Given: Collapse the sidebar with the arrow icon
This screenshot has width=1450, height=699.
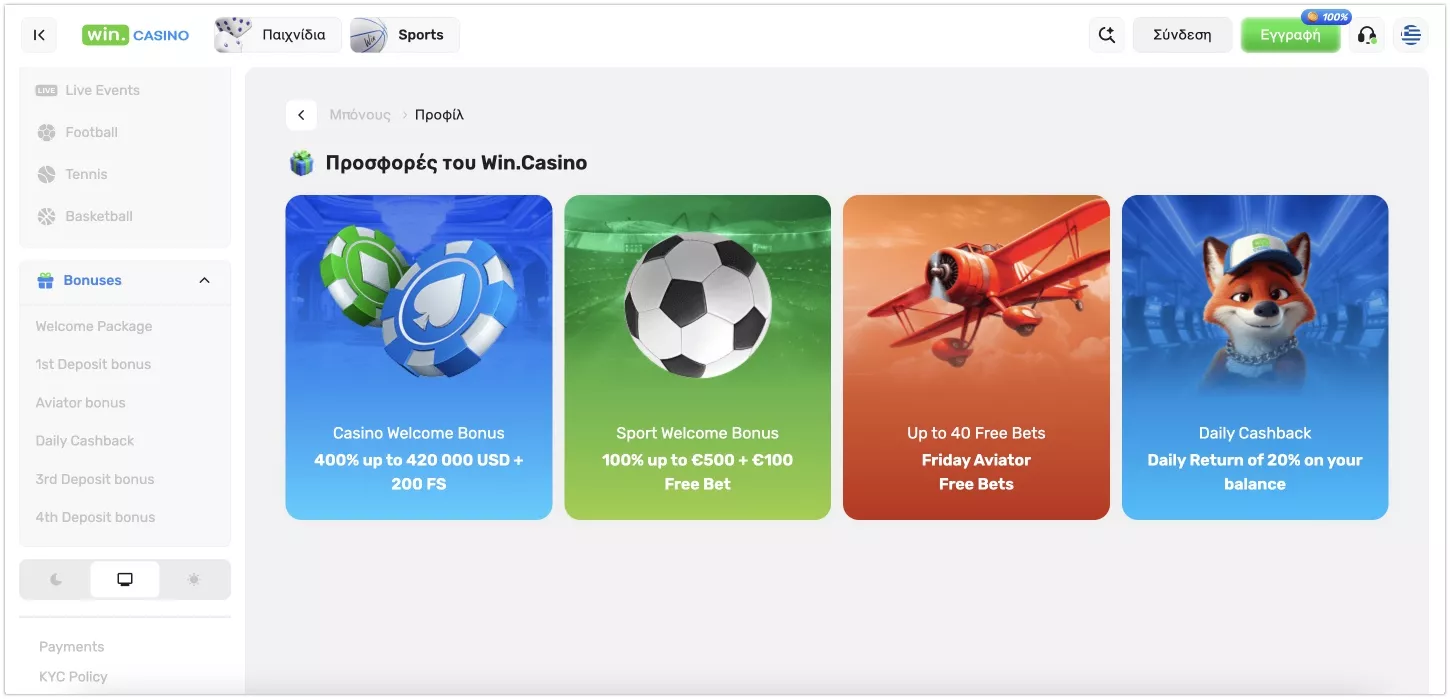Looking at the screenshot, I should click(39, 35).
